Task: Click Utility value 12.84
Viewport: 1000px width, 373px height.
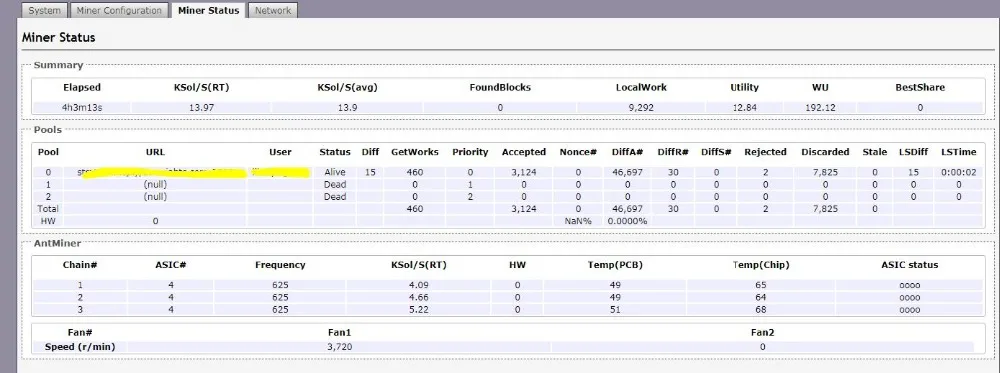Action: coord(744,108)
